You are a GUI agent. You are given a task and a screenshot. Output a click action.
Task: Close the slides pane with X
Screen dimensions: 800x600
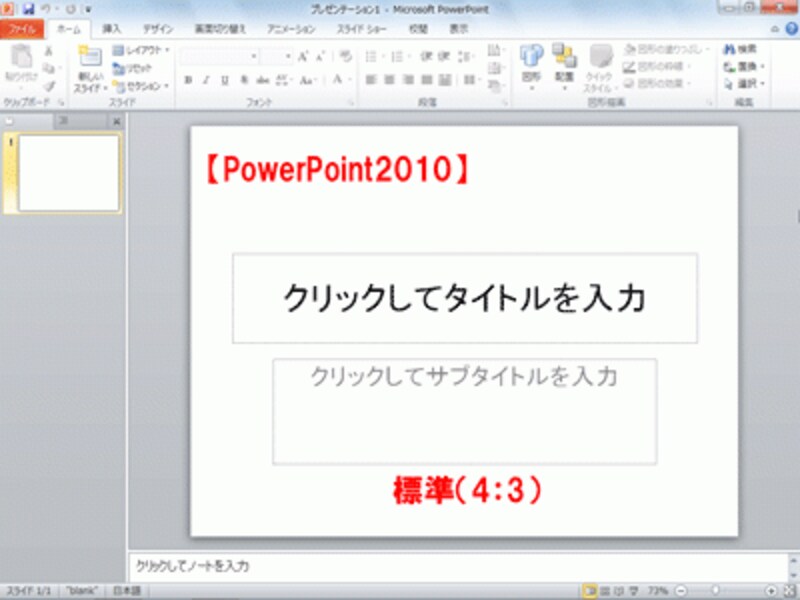tap(116, 121)
